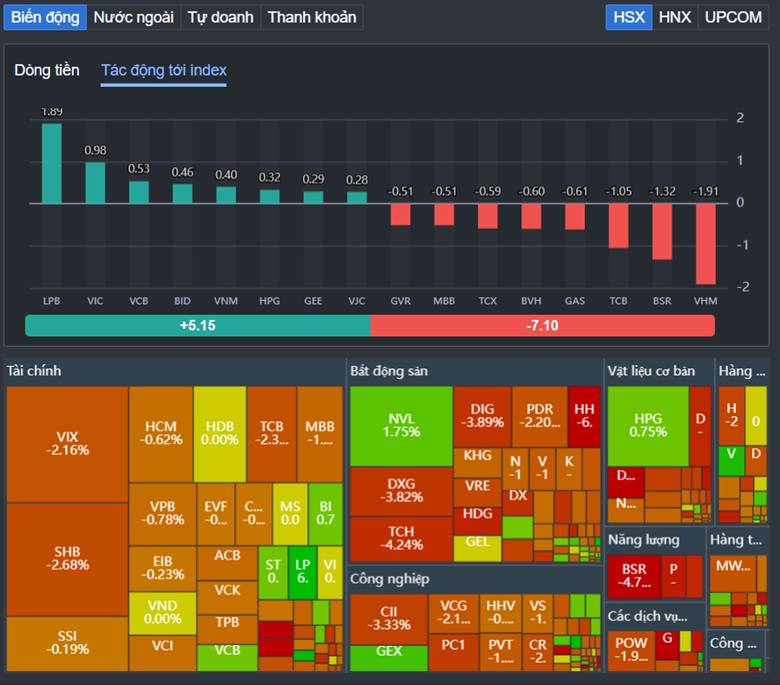Click the GVR label on chart axis
This screenshot has width=780, height=685.
pyautogui.click(x=400, y=301)
